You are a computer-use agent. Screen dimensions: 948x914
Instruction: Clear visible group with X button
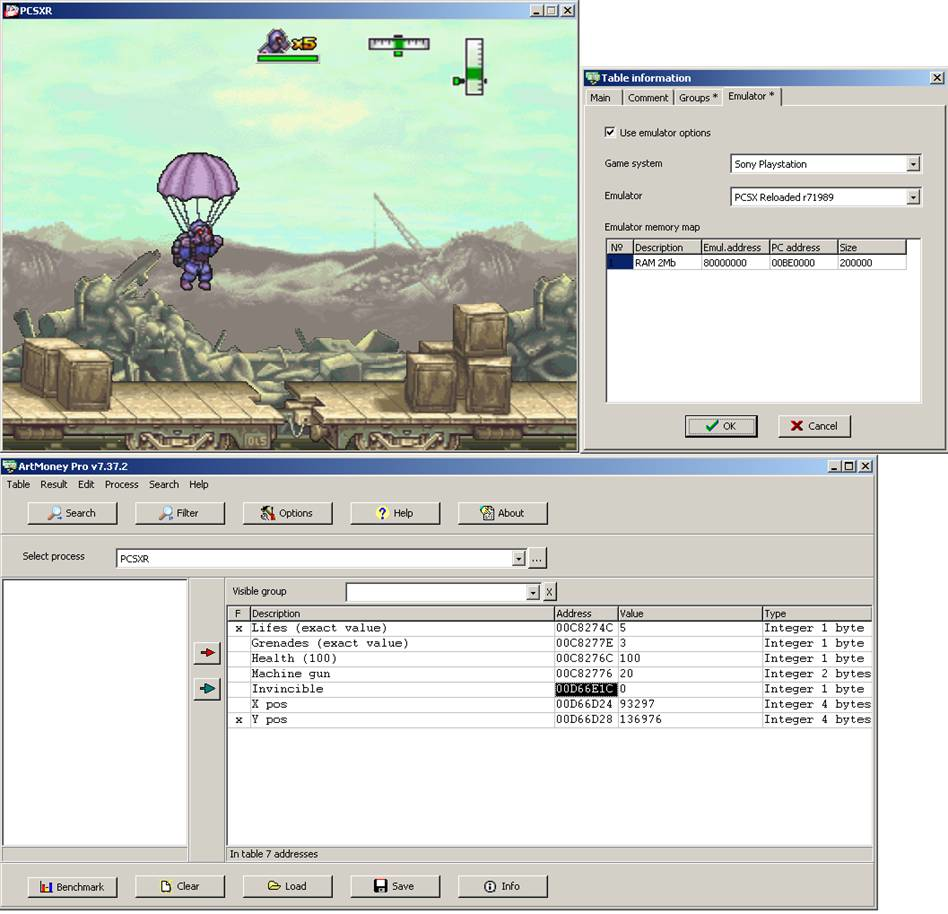pos(549,592)
